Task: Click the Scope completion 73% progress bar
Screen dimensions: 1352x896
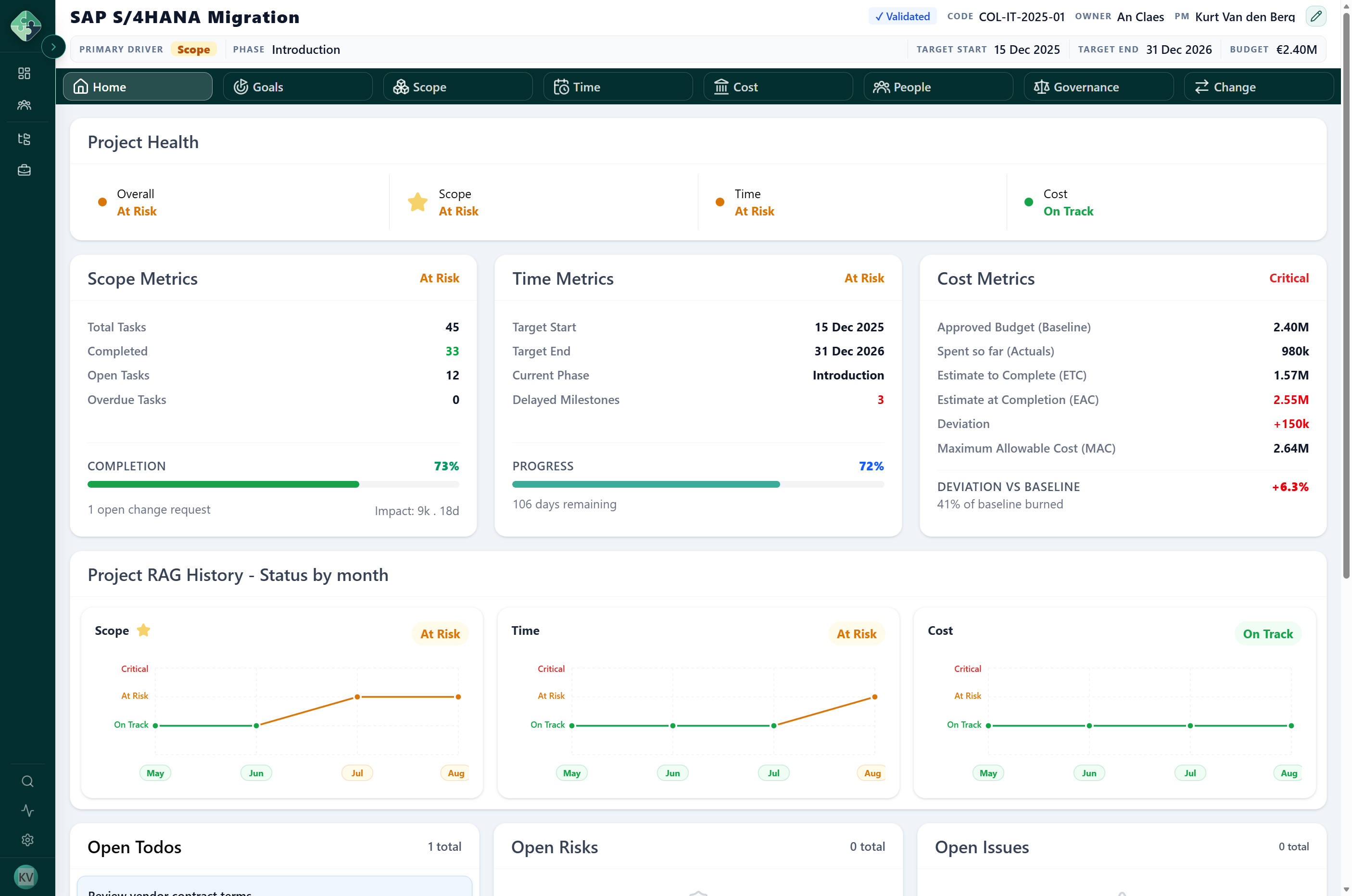Action: click(x=273, y=485)
